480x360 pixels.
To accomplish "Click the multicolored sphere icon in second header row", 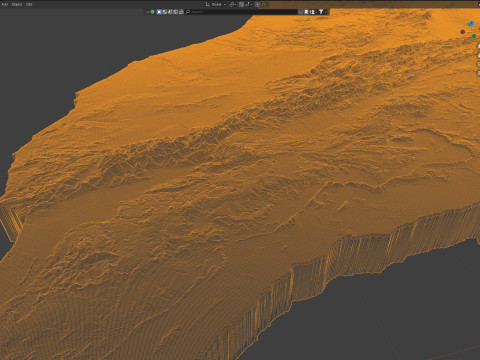I will 152,12.
